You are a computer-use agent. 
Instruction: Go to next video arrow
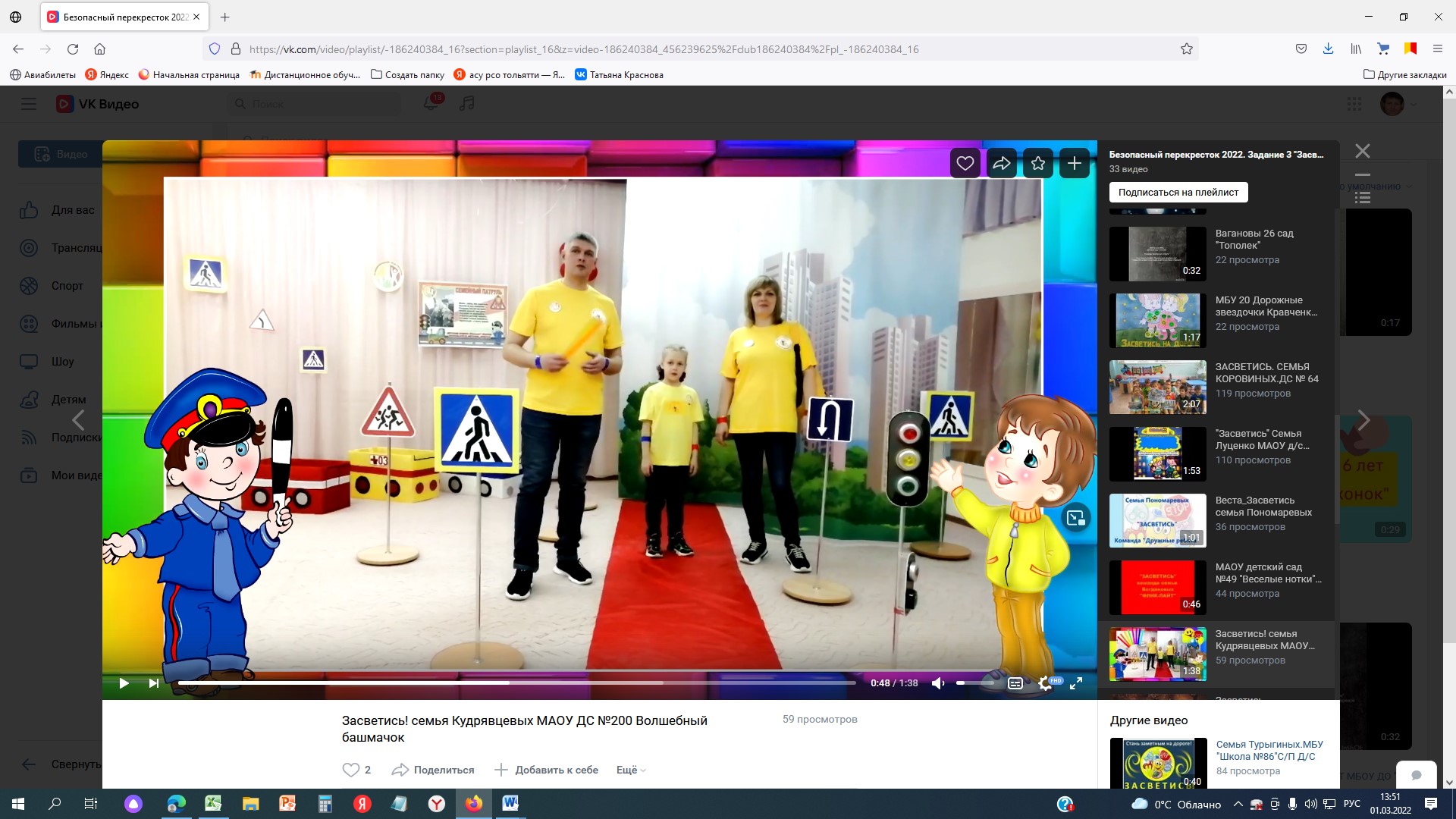[1363, 419]
